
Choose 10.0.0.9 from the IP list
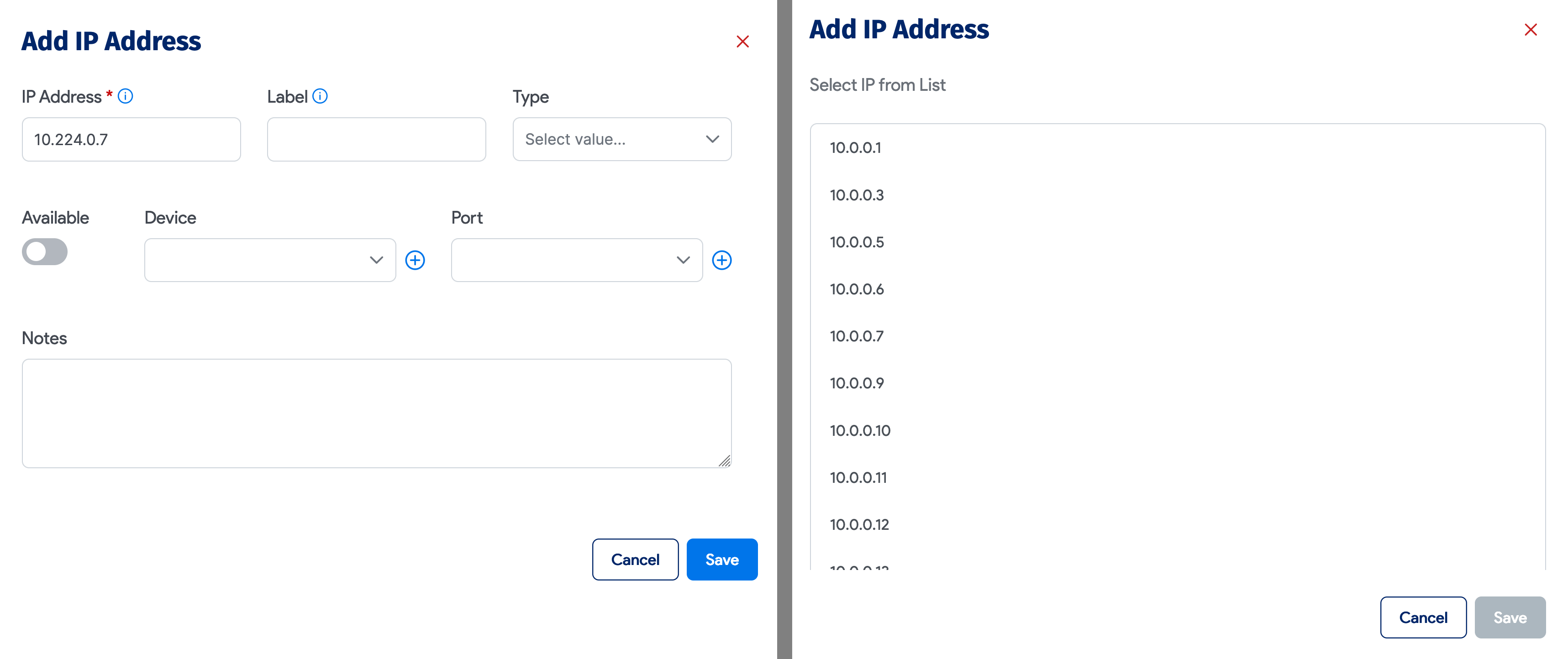coord(856,383)
